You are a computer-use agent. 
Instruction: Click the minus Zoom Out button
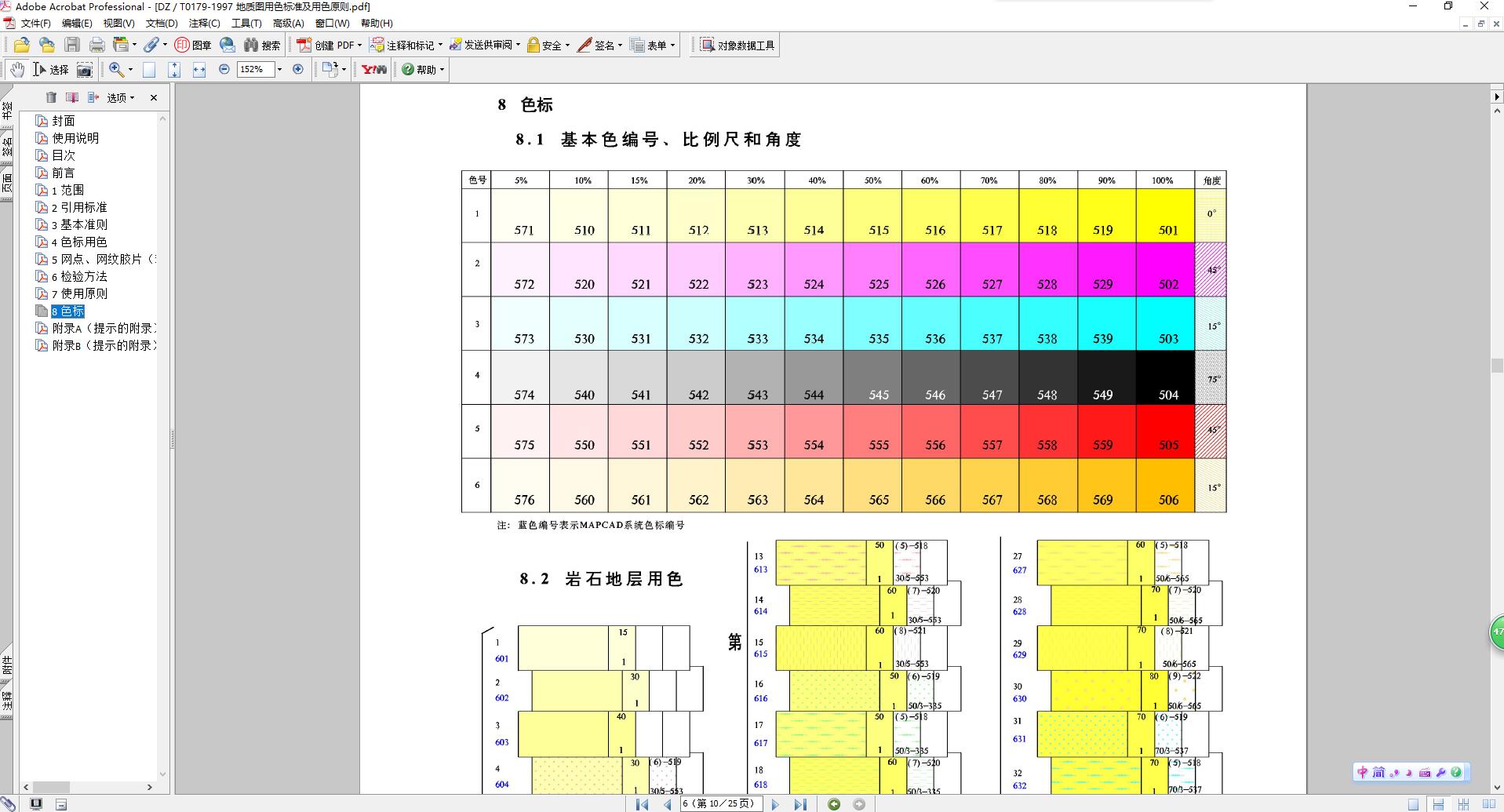[224, 69]
